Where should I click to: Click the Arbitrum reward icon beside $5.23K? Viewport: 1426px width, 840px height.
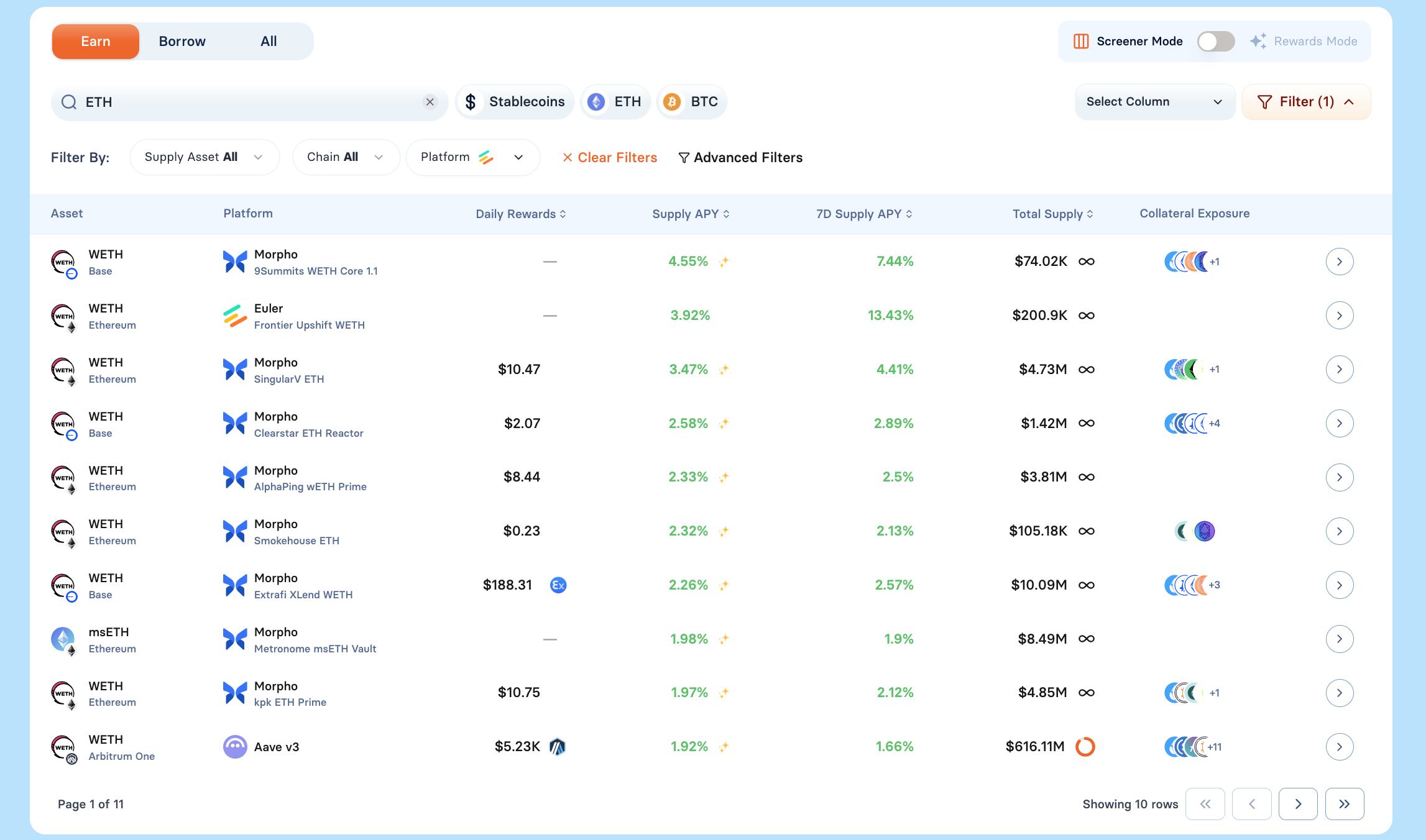[558, 746]
